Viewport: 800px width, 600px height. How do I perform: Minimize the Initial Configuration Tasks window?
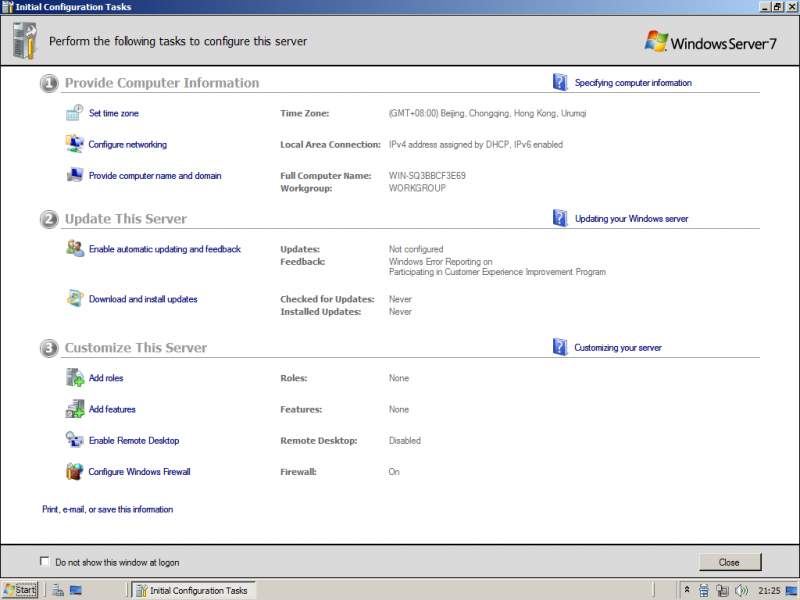(765, 7)
